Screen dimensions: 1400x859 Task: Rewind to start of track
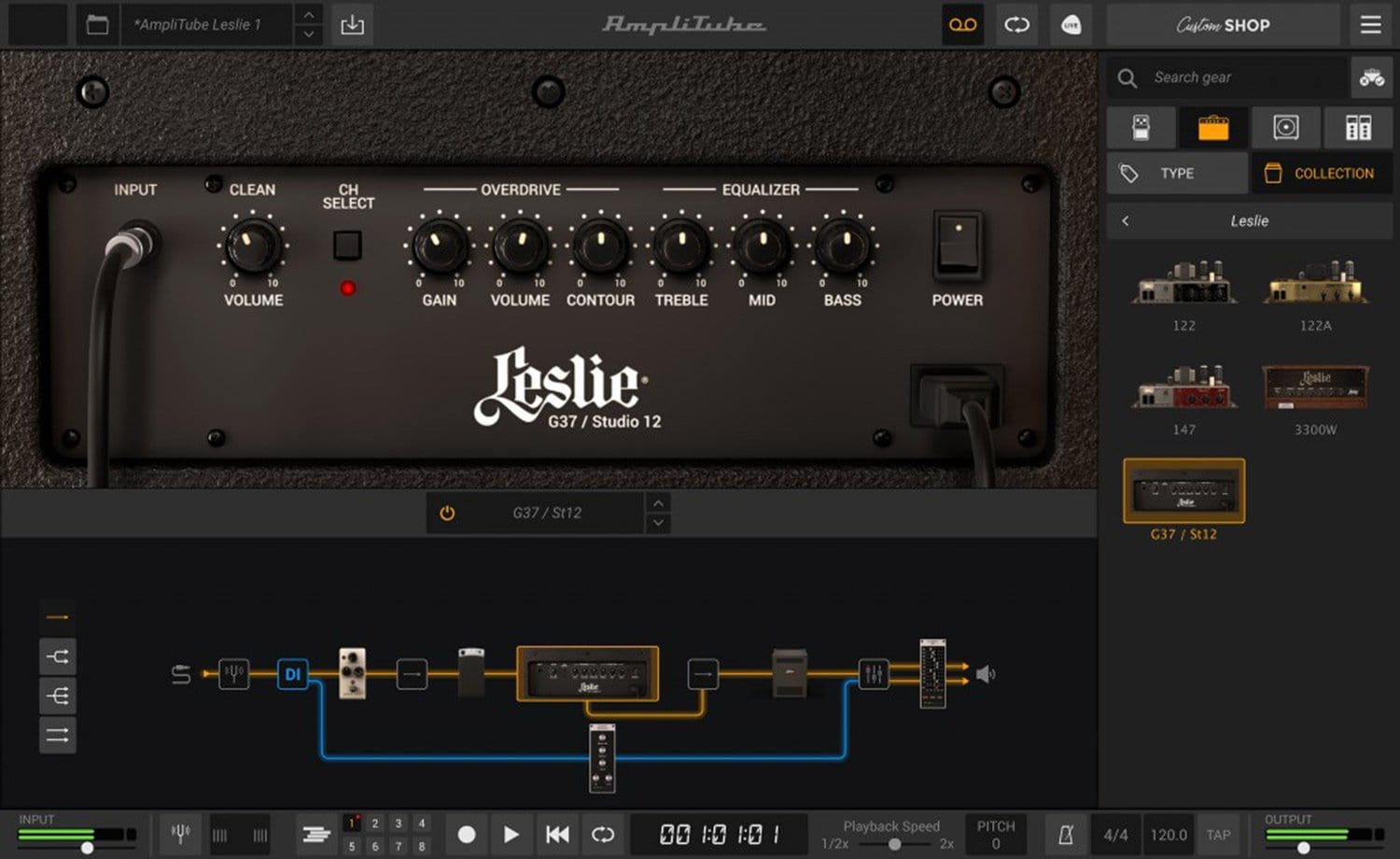pos(557,835)
